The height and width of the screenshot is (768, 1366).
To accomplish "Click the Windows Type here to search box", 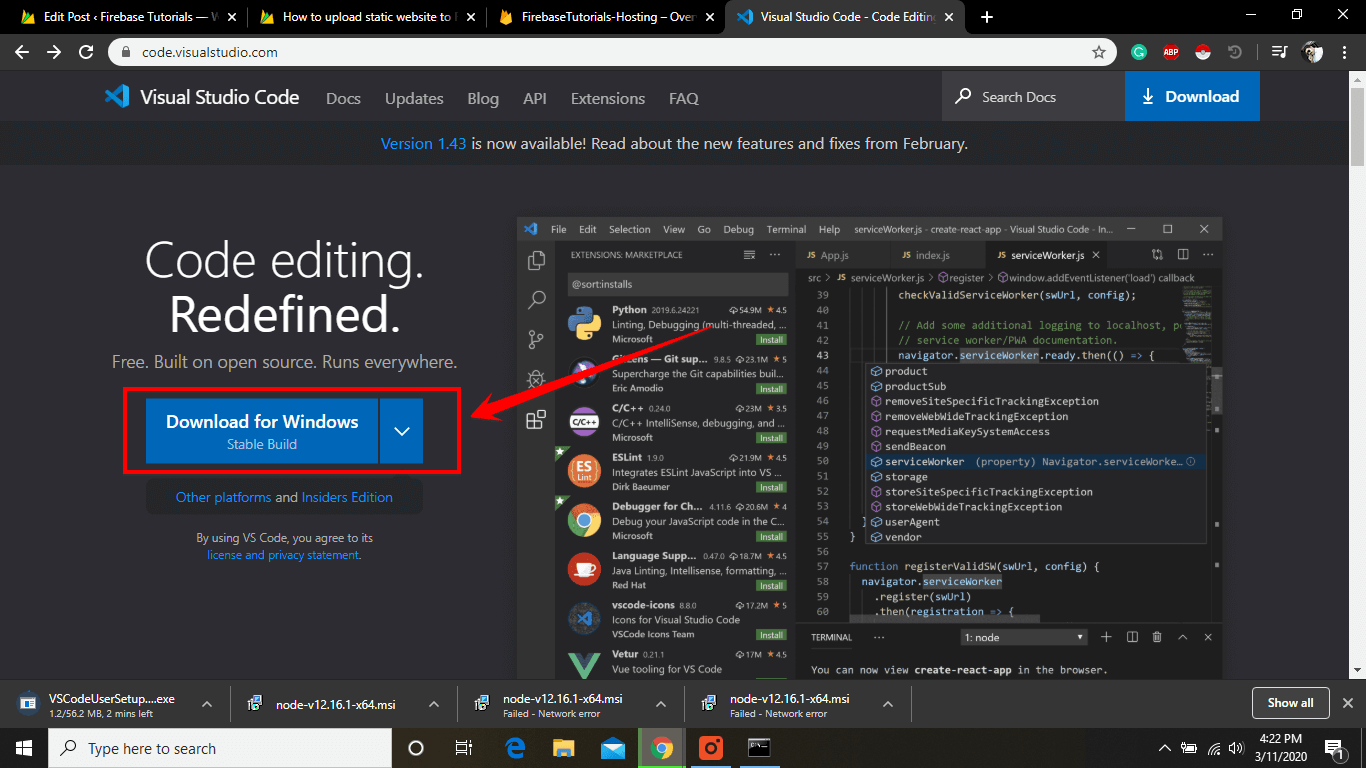I will click(x=219, y=748).
